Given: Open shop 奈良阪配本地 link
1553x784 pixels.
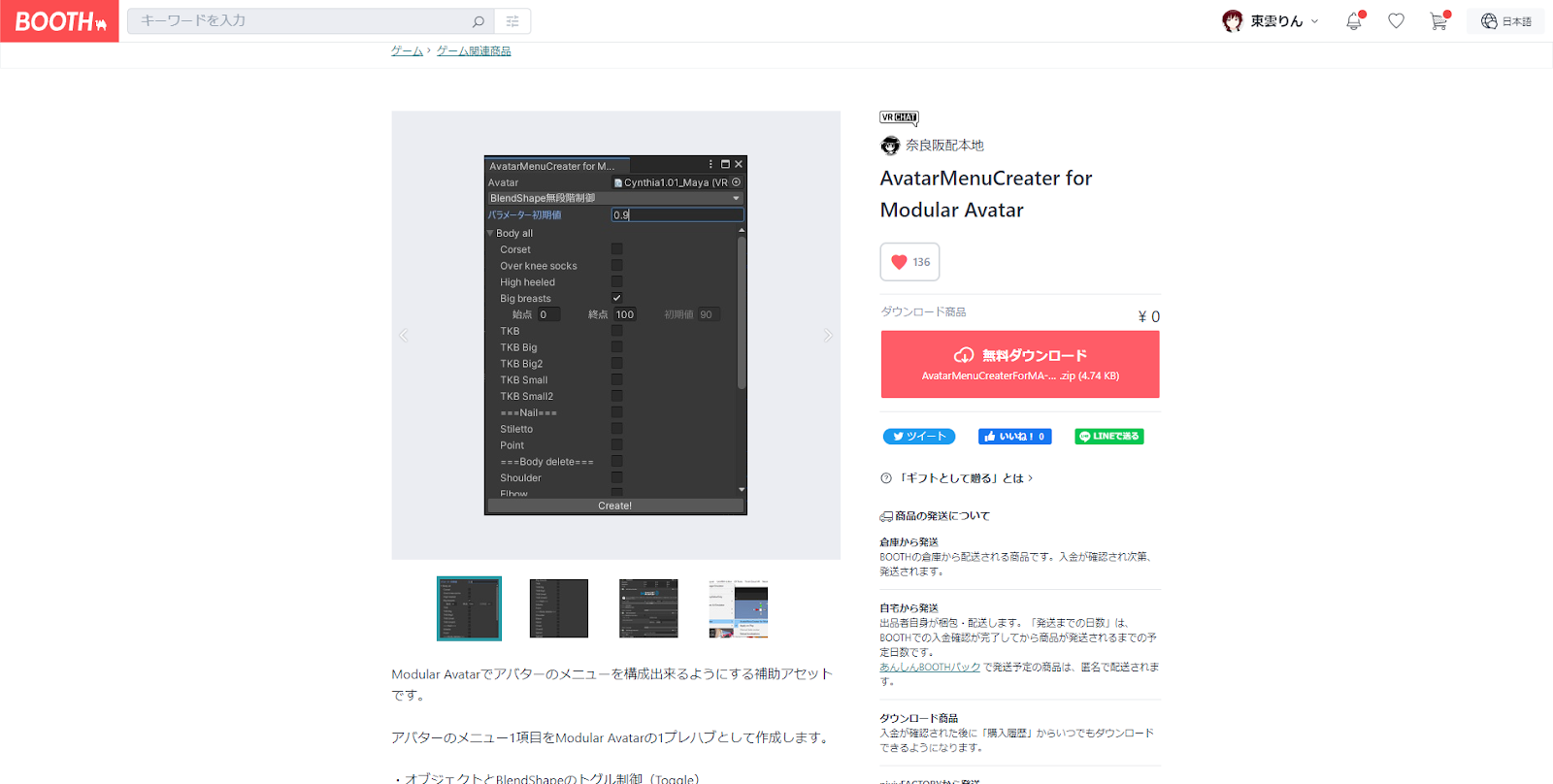Looking at the screenshot, I should point(944,146).
